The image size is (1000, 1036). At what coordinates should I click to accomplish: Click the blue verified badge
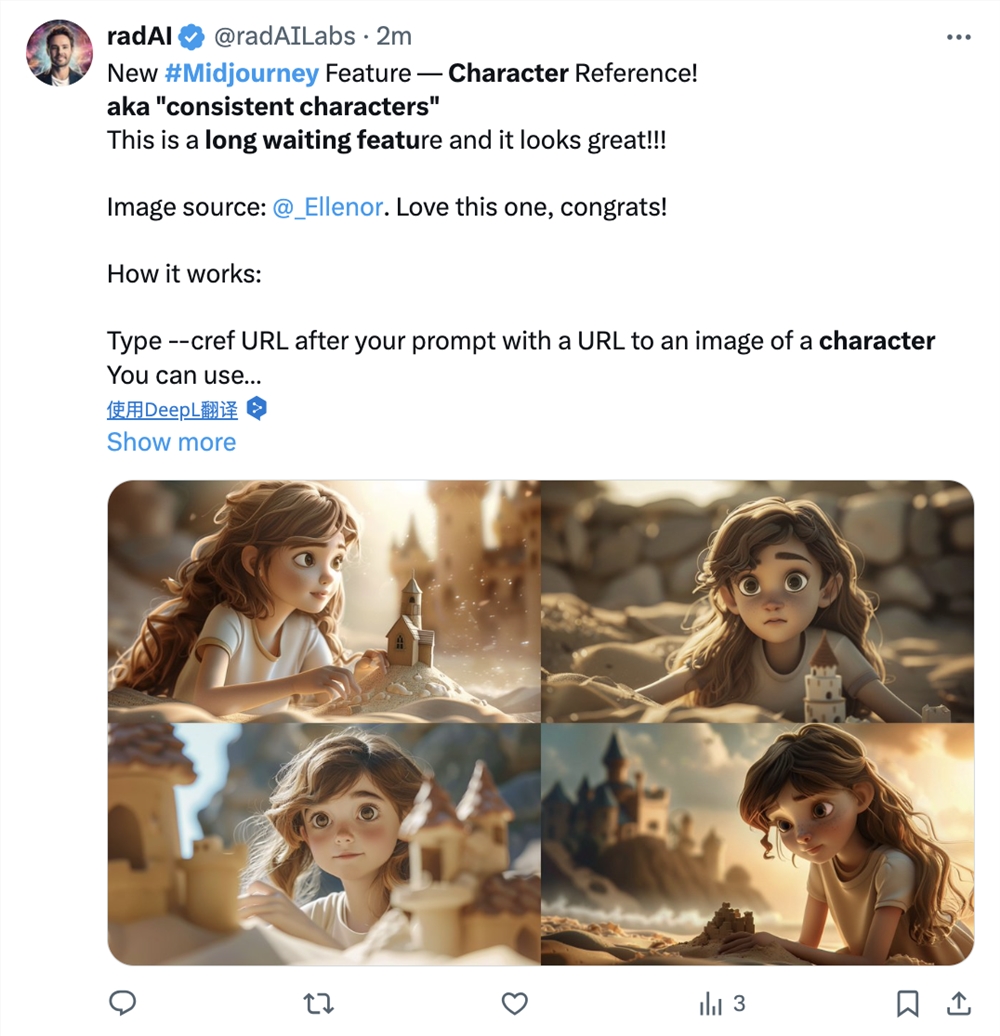192,37
